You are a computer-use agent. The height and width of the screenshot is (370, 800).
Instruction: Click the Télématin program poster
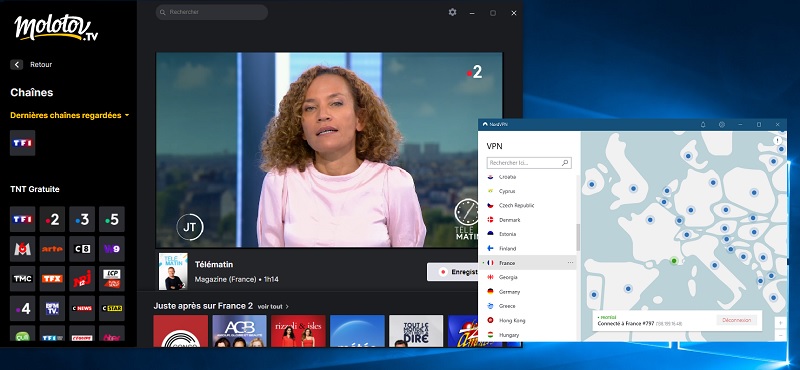(x=173, y=272)
